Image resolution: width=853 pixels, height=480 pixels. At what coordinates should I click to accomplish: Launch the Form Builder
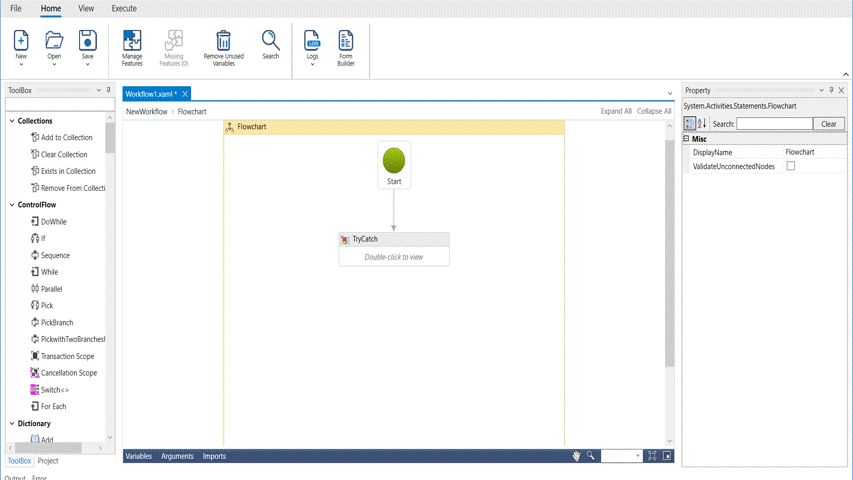[x=346, y=41]
